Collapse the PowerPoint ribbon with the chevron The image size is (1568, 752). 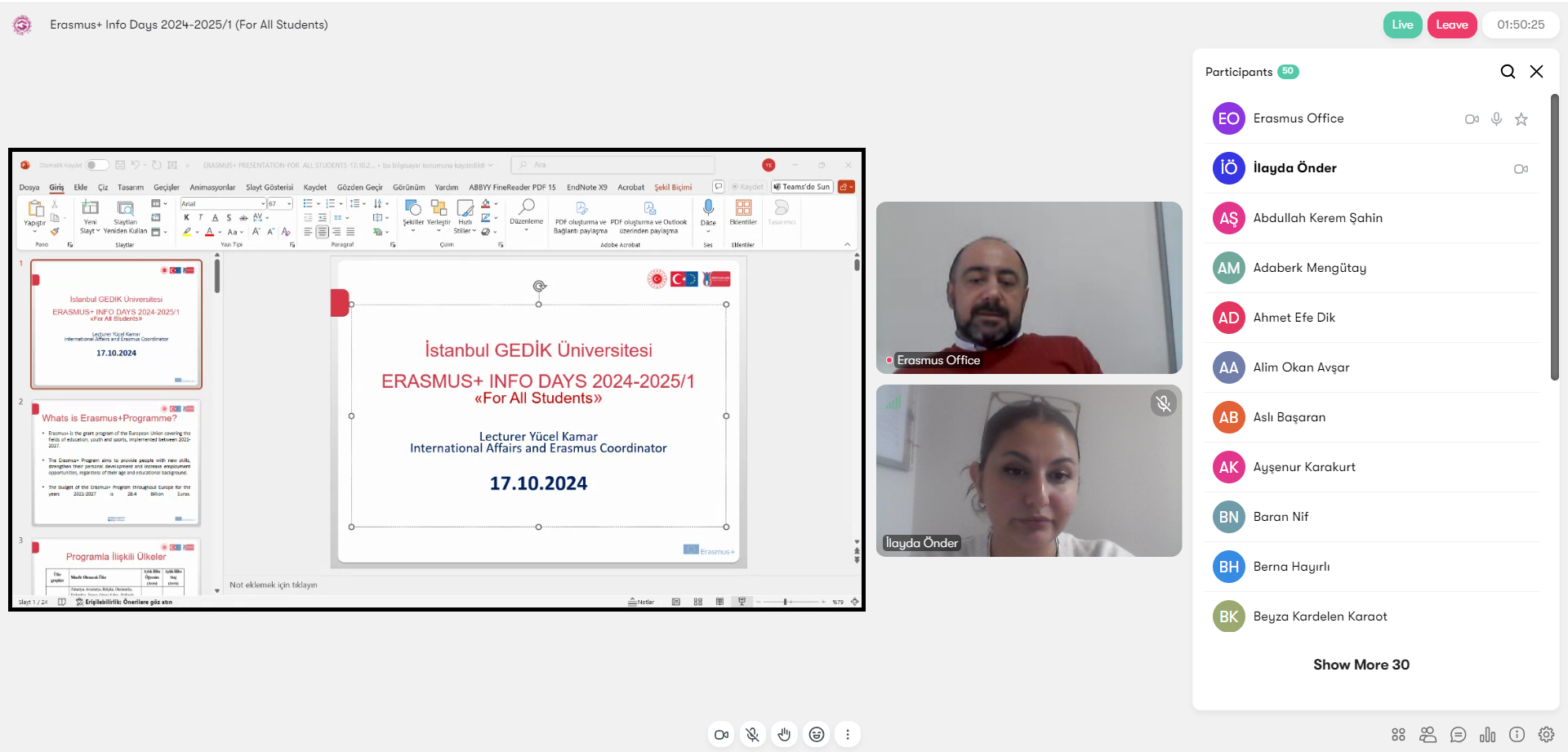pyautogui.click(x=847, y=244)
